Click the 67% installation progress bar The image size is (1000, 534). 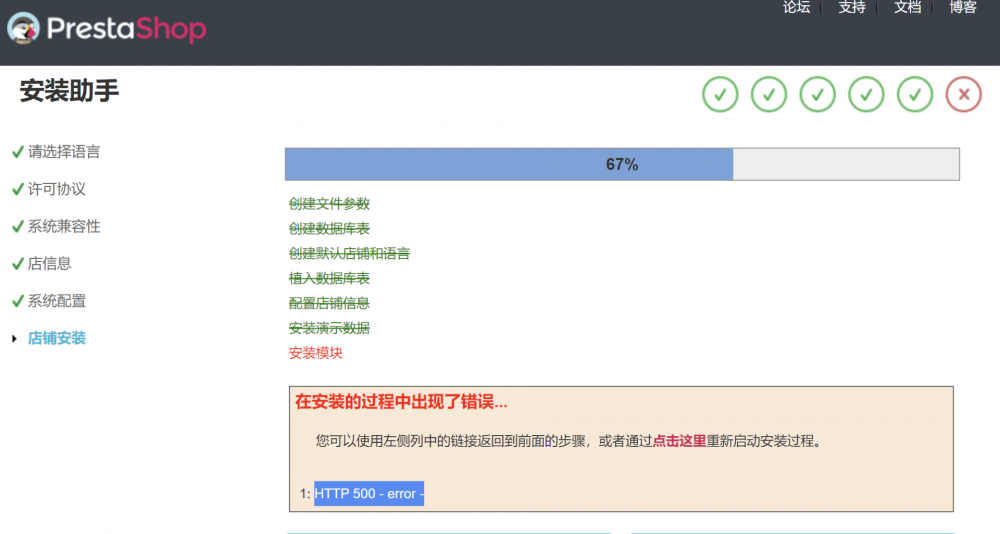[x=622, y=164]
